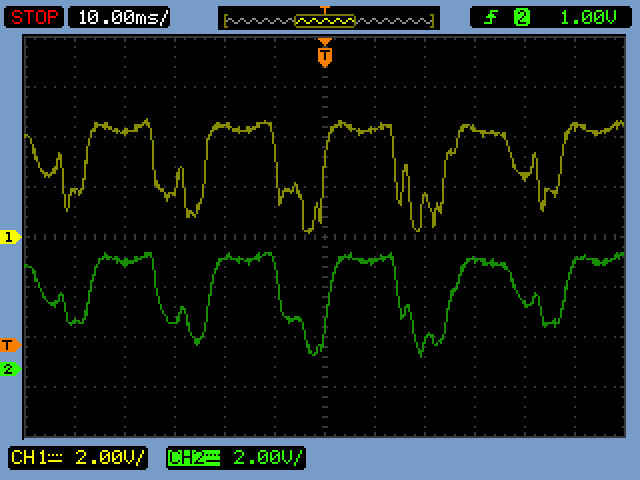Click the waveform memory overview bar

coord(328,20)
